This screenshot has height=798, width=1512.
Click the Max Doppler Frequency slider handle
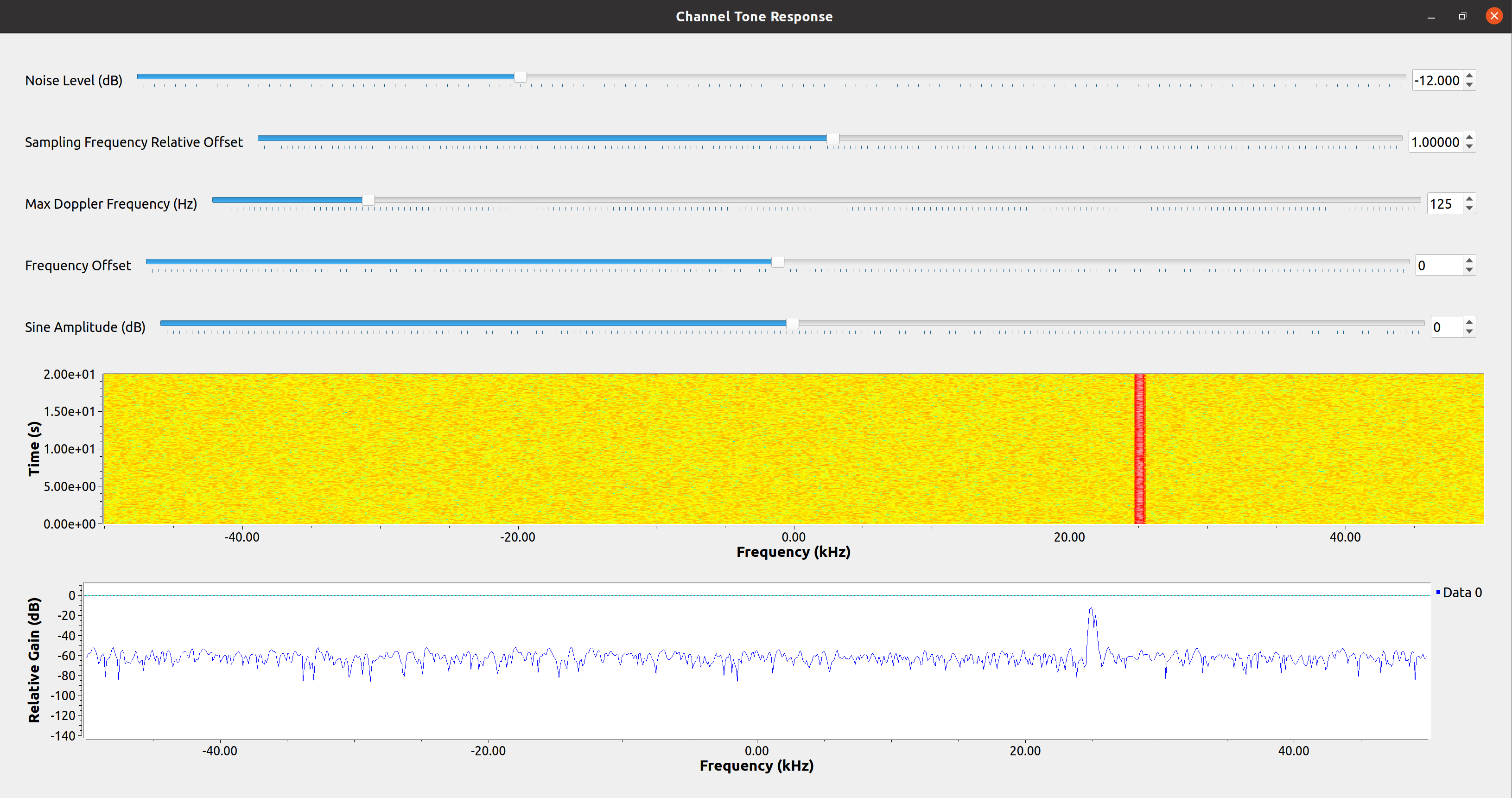pyautogui.click(x=368, y=200)
